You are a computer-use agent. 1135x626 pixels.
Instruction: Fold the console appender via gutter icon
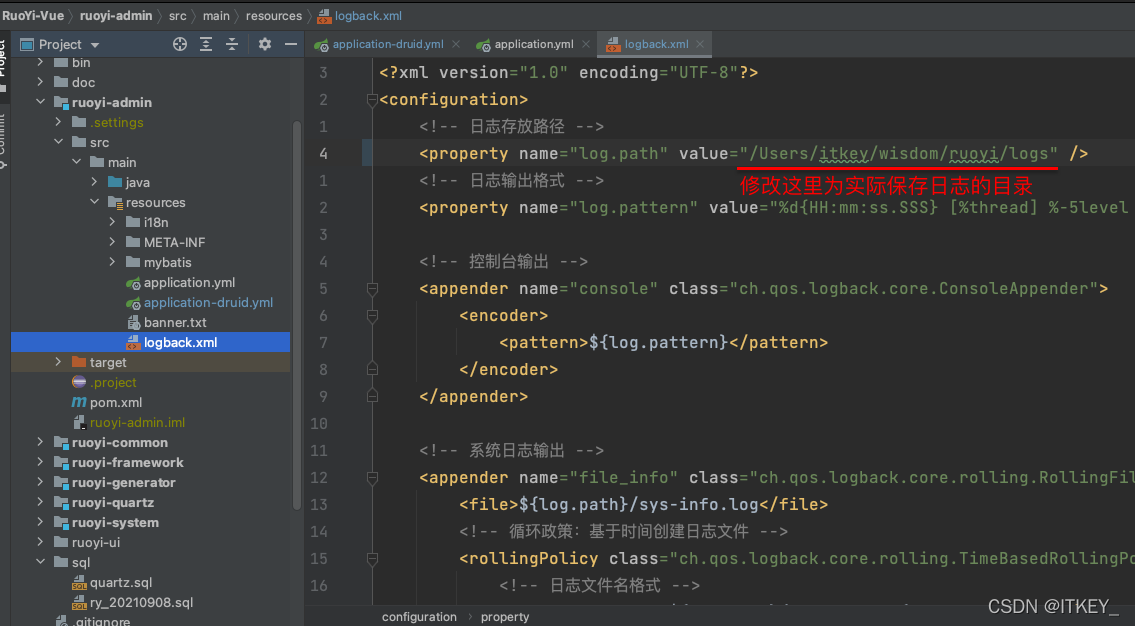[x=372, y=289]
